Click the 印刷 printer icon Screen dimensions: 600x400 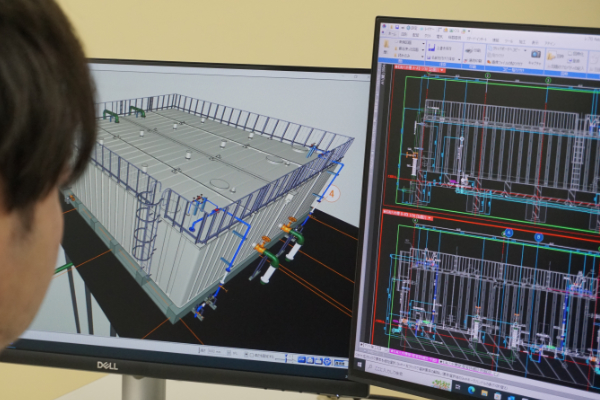(468, 51)
